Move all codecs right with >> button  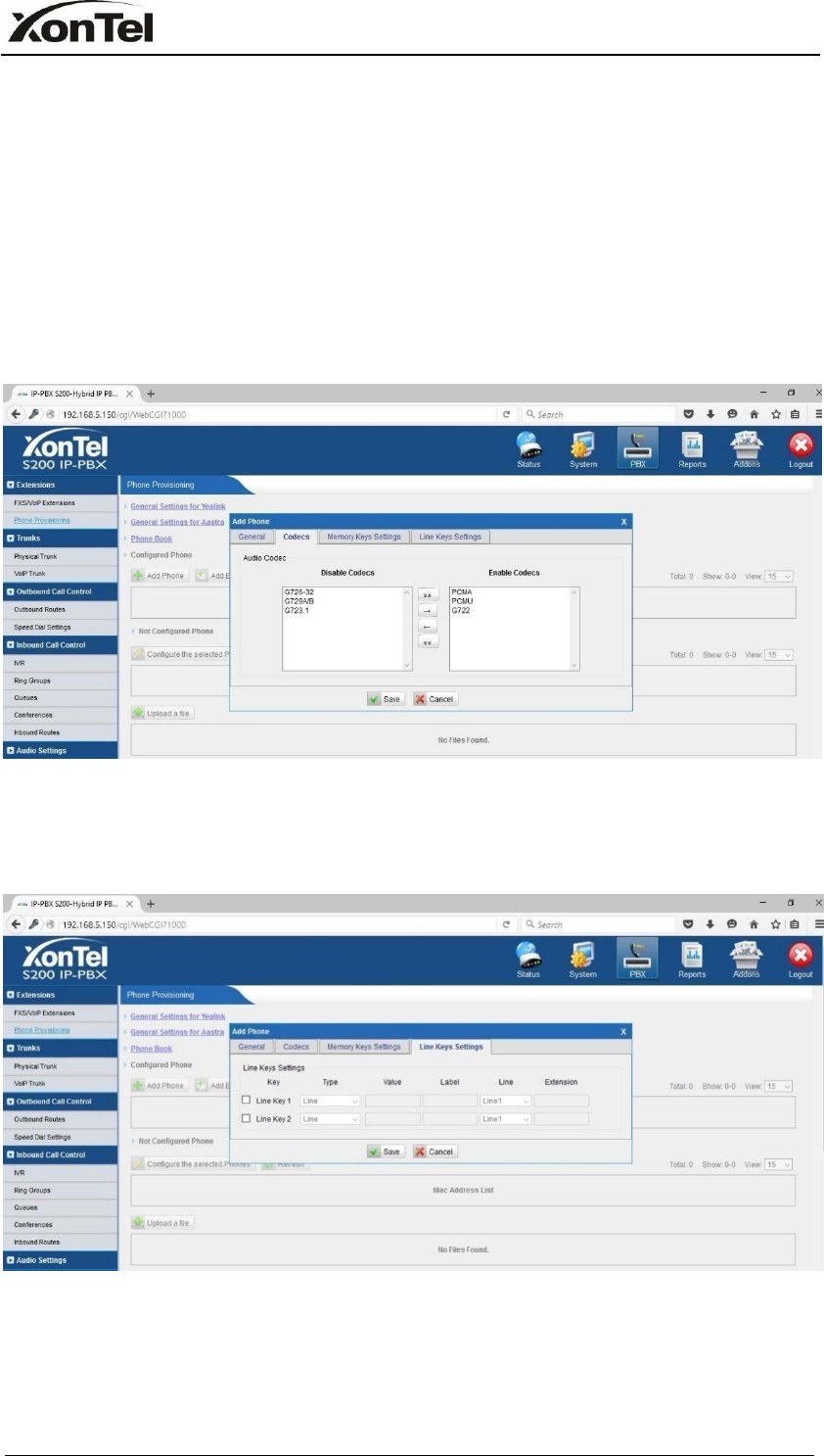[428, 594]
